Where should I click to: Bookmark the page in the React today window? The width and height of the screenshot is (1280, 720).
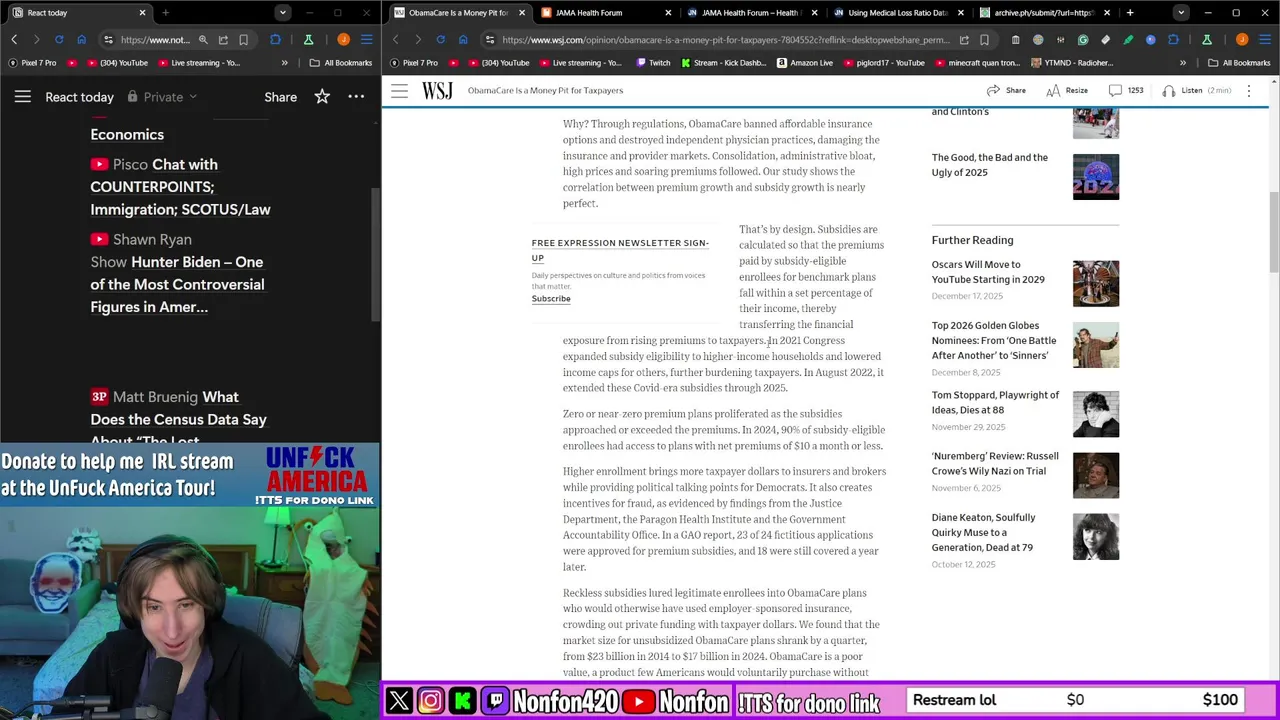[x=243, y=40]
